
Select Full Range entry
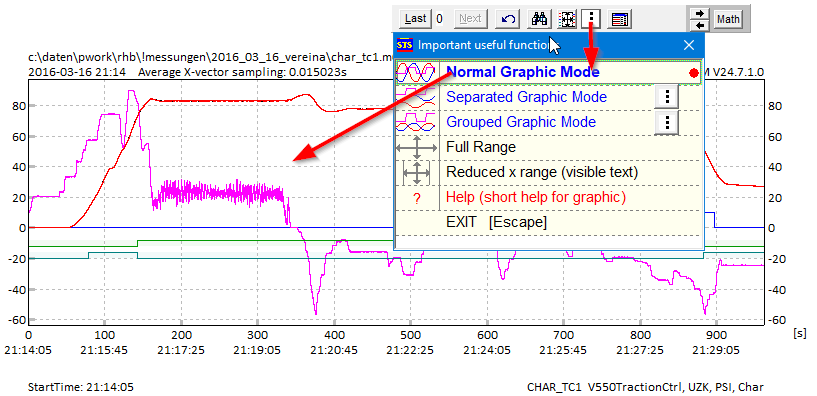(x=548, y=147)
